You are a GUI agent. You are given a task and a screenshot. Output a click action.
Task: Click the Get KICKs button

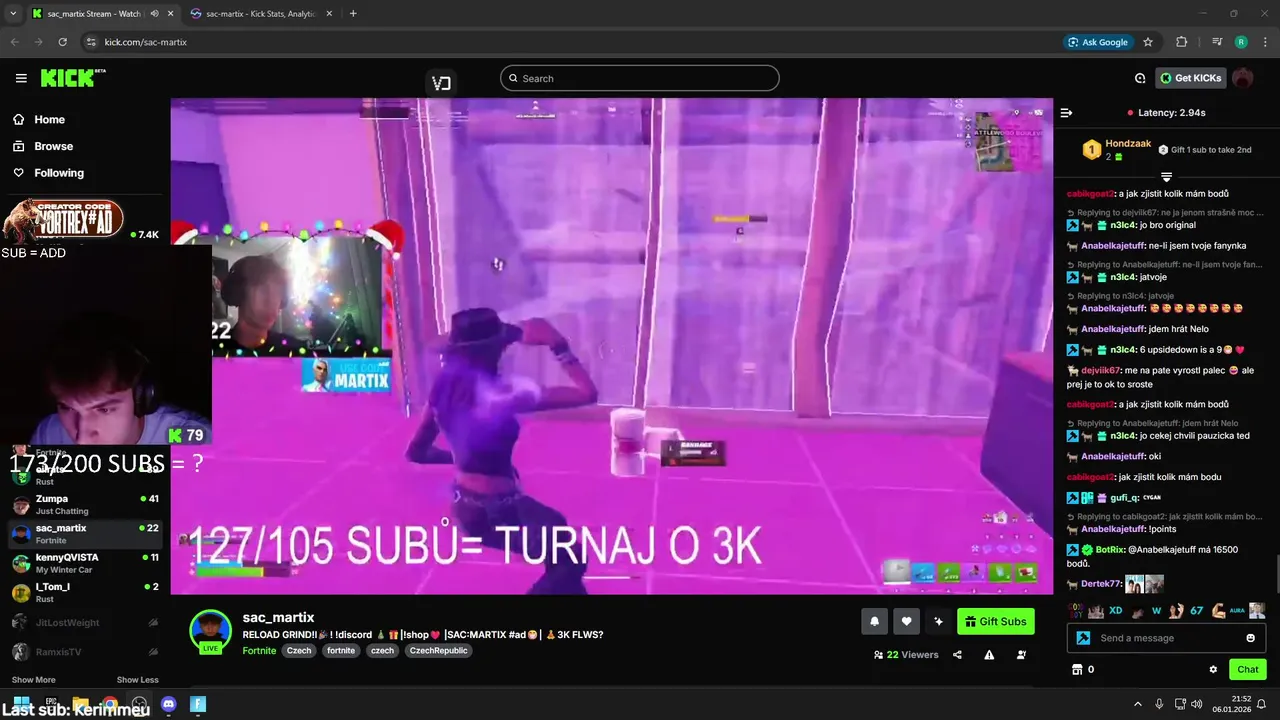click(1191, 78)
